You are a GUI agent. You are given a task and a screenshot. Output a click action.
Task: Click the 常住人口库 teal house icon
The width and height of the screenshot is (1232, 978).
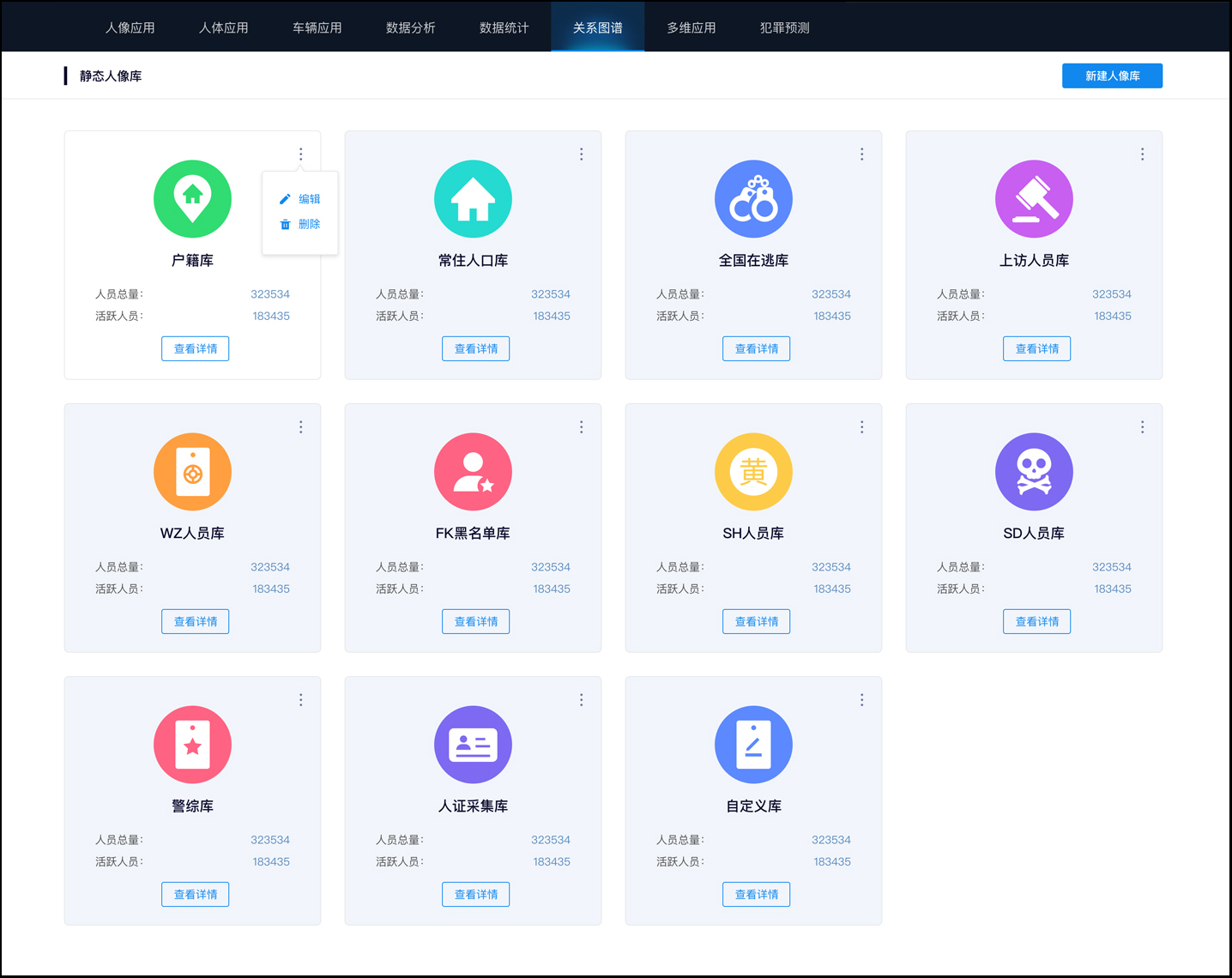click(x=473, y=199)
